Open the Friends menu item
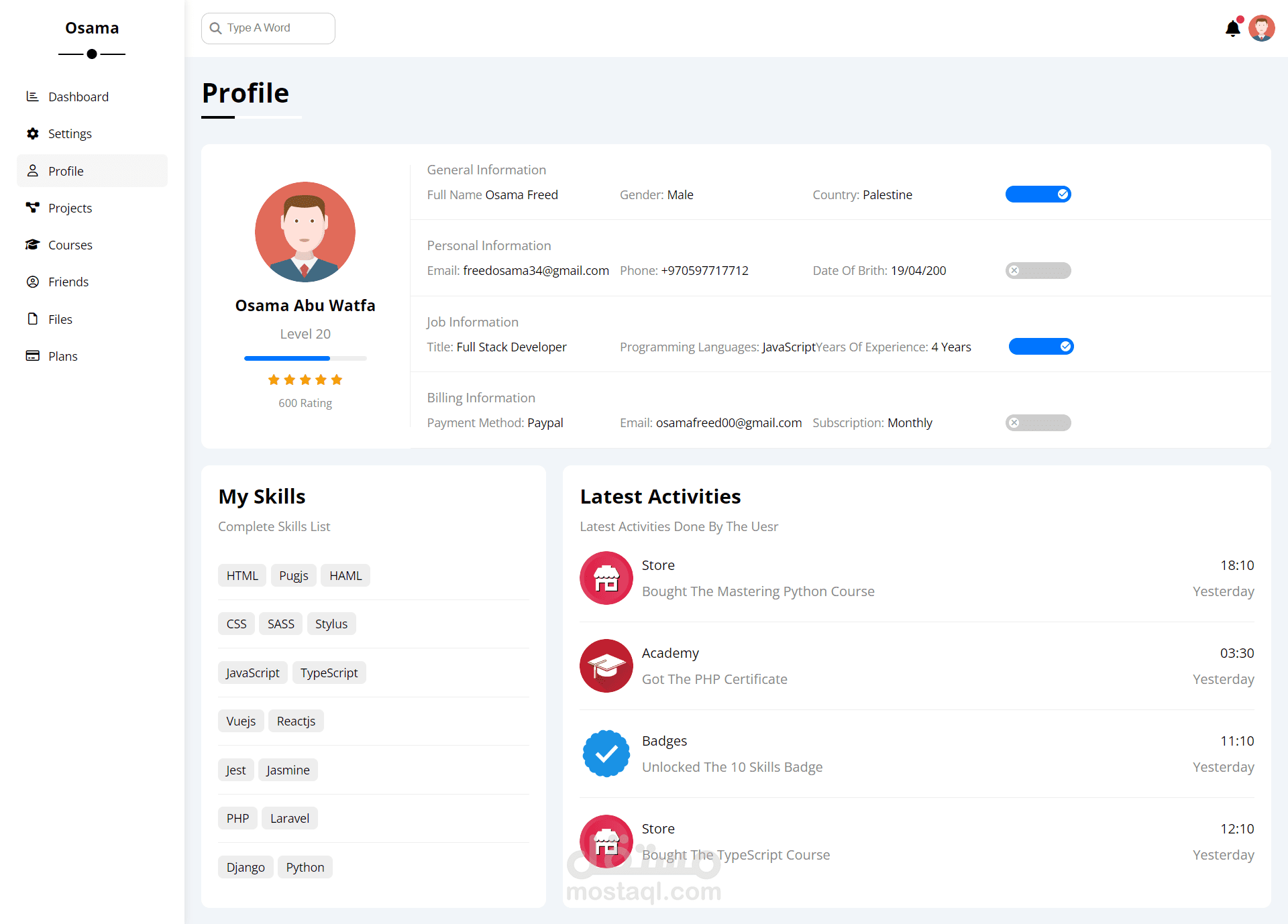This screenshot has width=1288, height=924. (68, 282)
